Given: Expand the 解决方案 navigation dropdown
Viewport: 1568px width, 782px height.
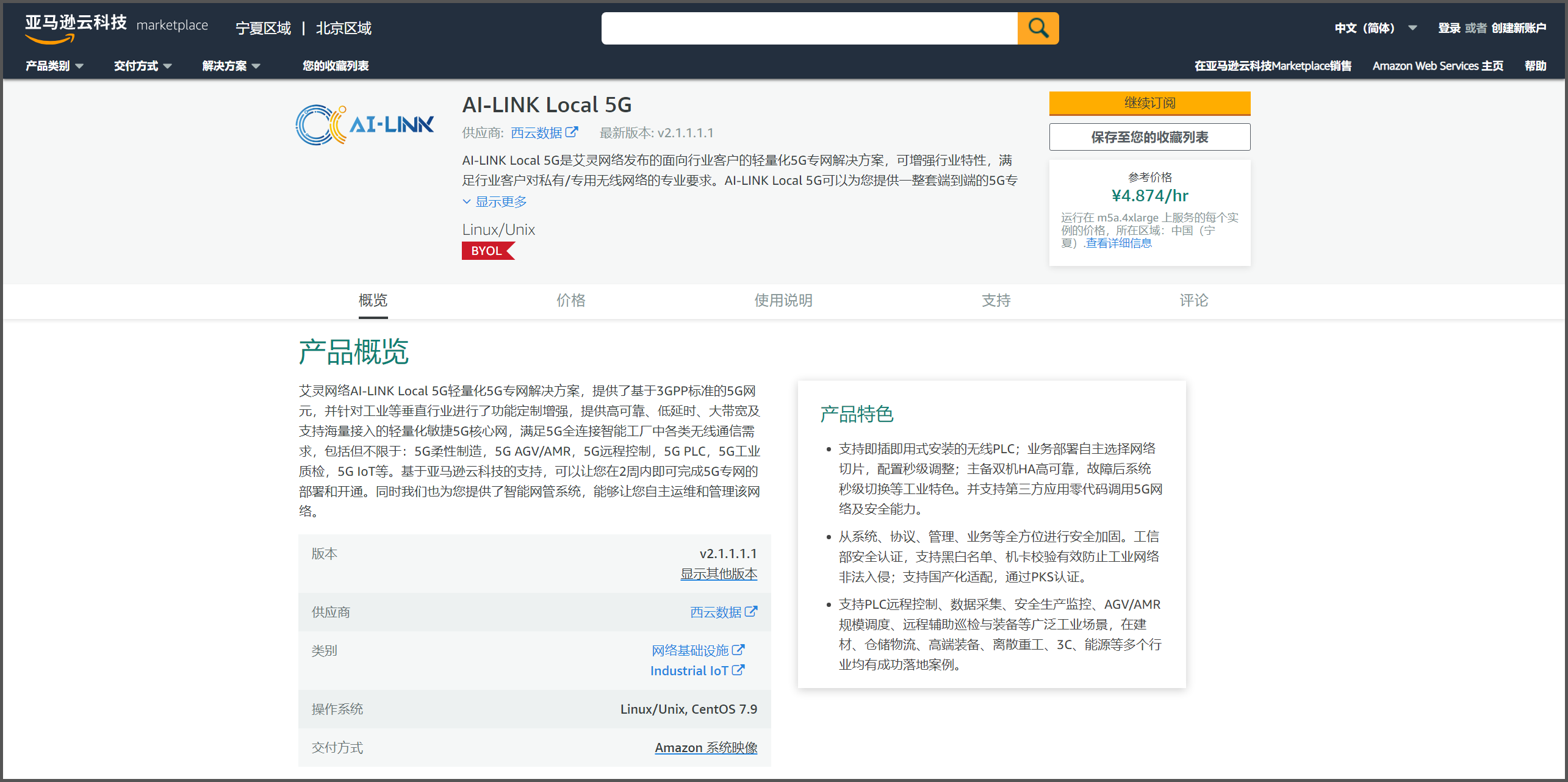Looking at the screenshot, I should (231, 66).
